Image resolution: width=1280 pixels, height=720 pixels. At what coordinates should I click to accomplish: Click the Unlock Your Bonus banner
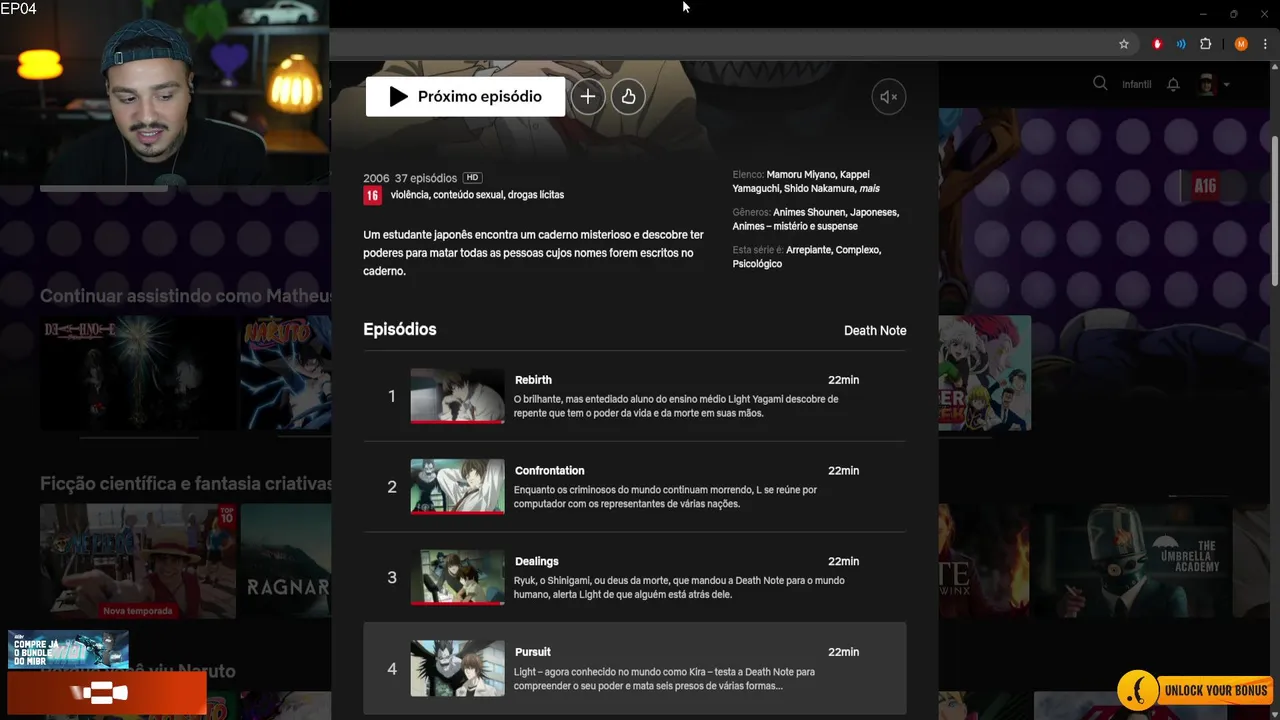coord(1195,691)
